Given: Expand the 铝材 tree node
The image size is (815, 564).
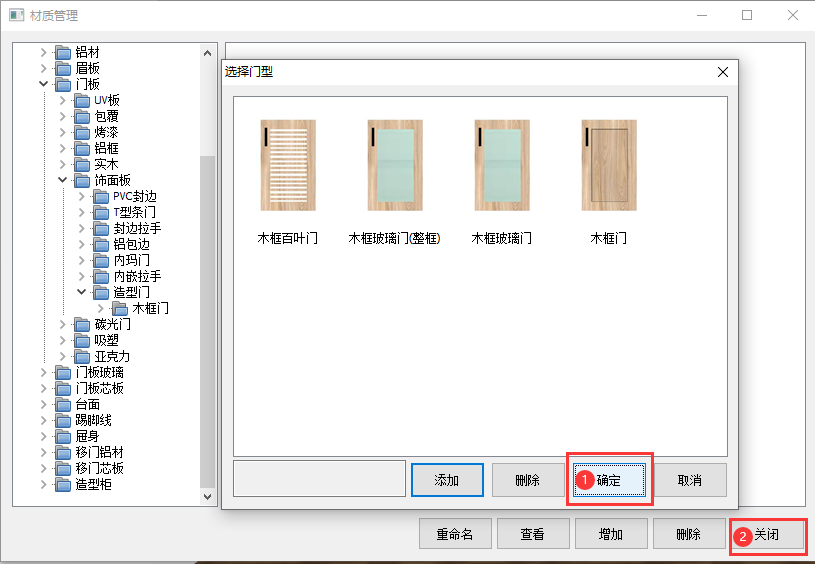Looking at the screenshot, I should 44,52.
